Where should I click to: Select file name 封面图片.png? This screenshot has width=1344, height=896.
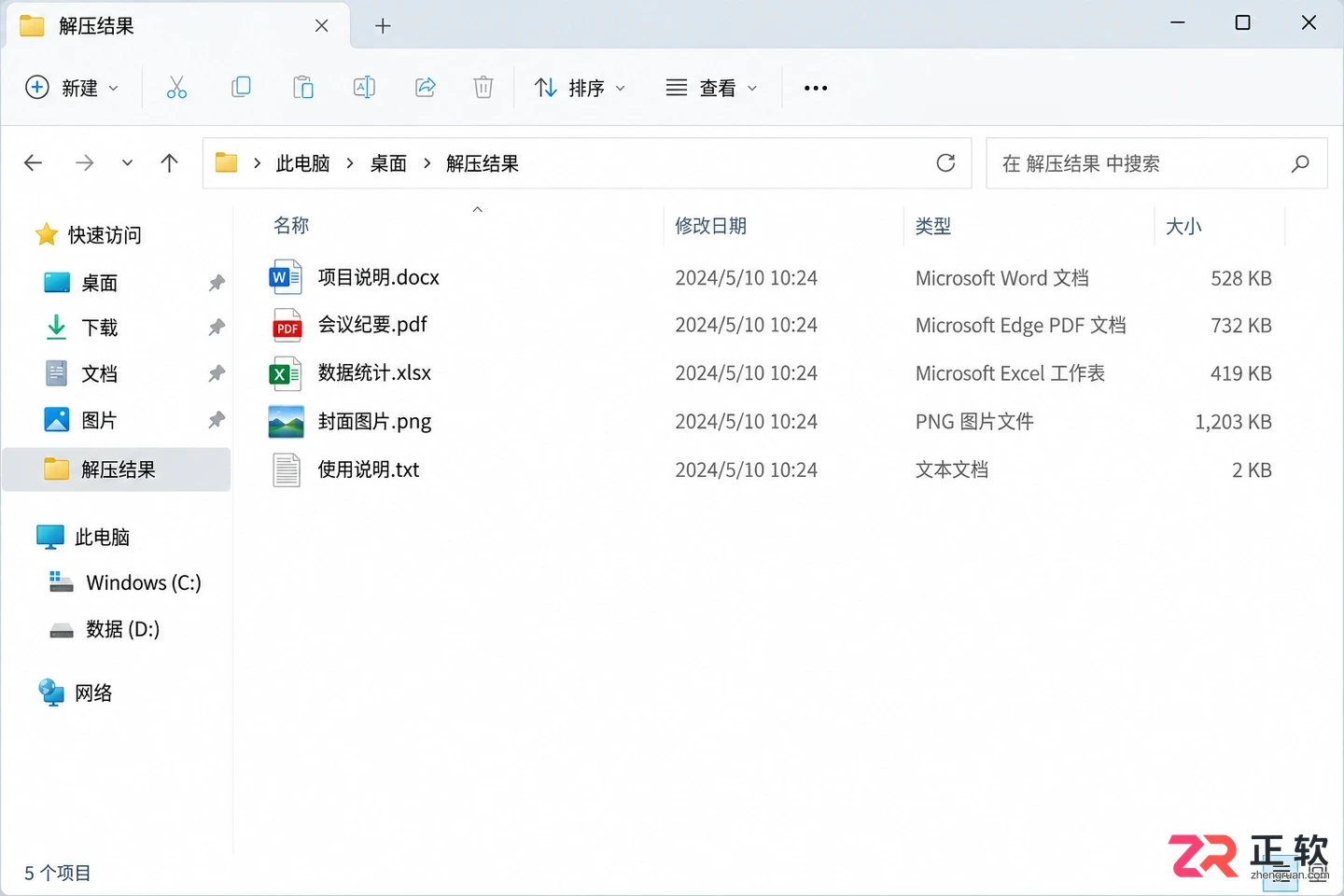[374, 422]
